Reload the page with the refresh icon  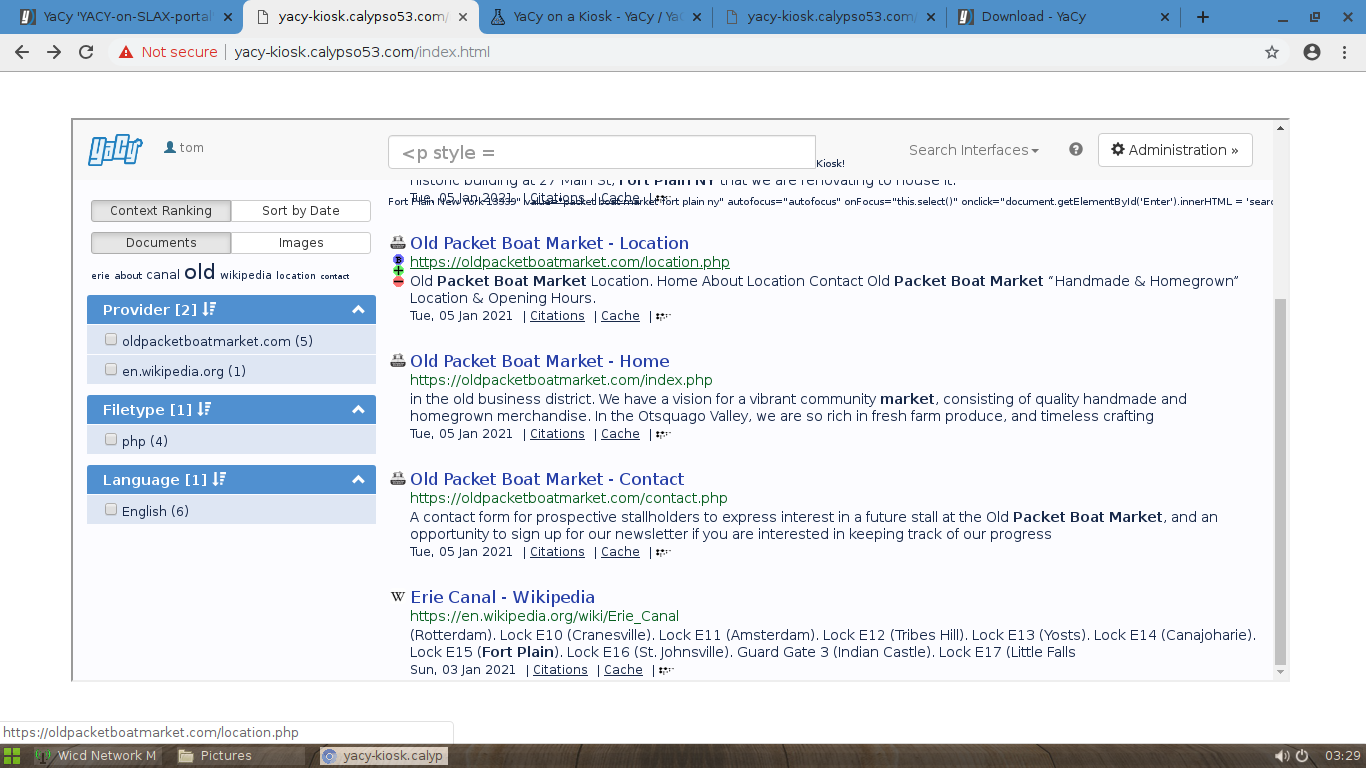point(86,52)
